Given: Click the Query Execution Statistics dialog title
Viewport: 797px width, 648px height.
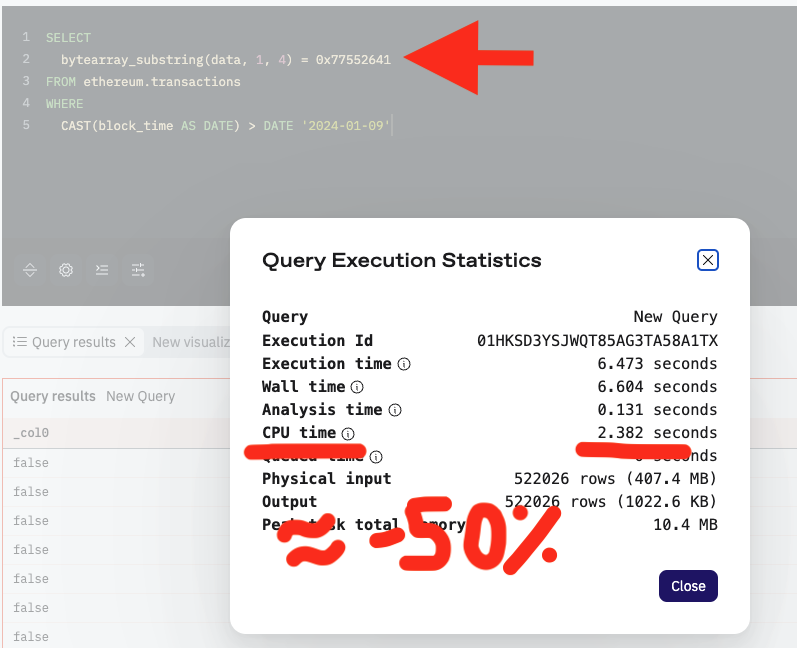Looking at the screenshot, I should (402, 260).
